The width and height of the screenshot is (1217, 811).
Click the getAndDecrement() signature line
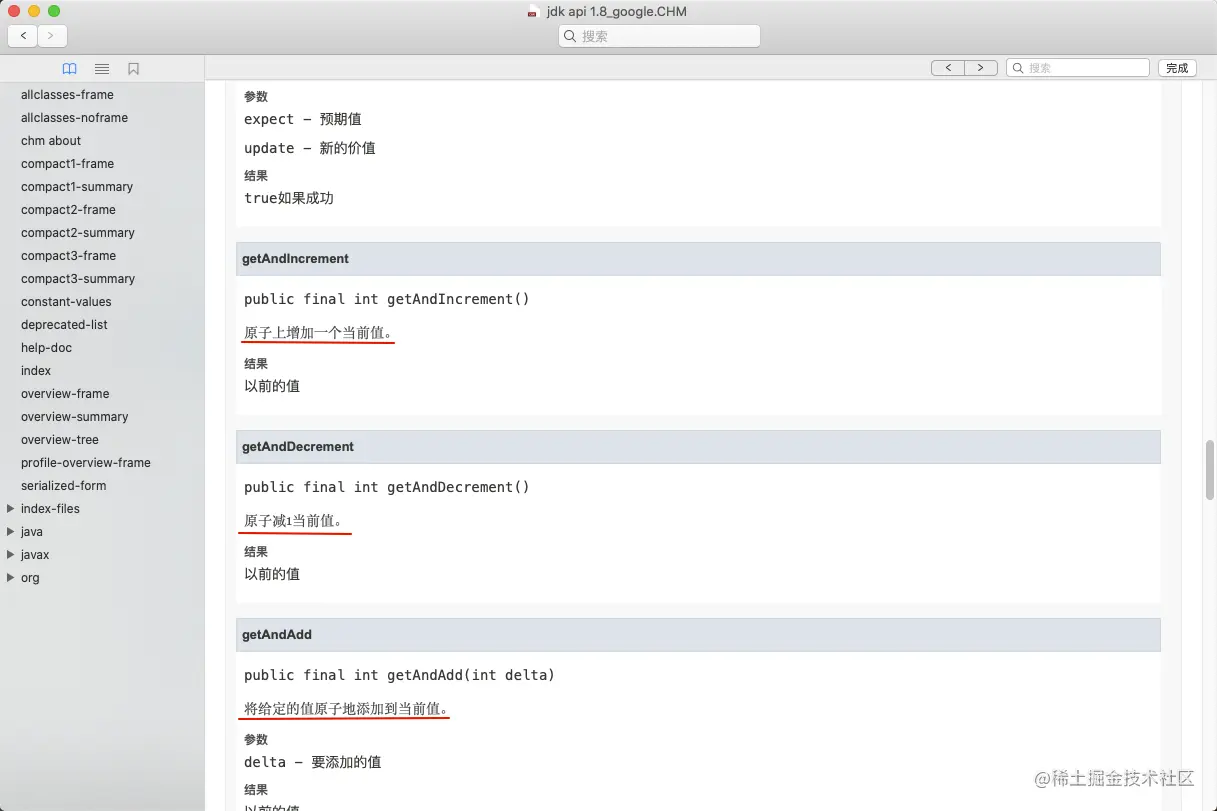coord(387,487)
